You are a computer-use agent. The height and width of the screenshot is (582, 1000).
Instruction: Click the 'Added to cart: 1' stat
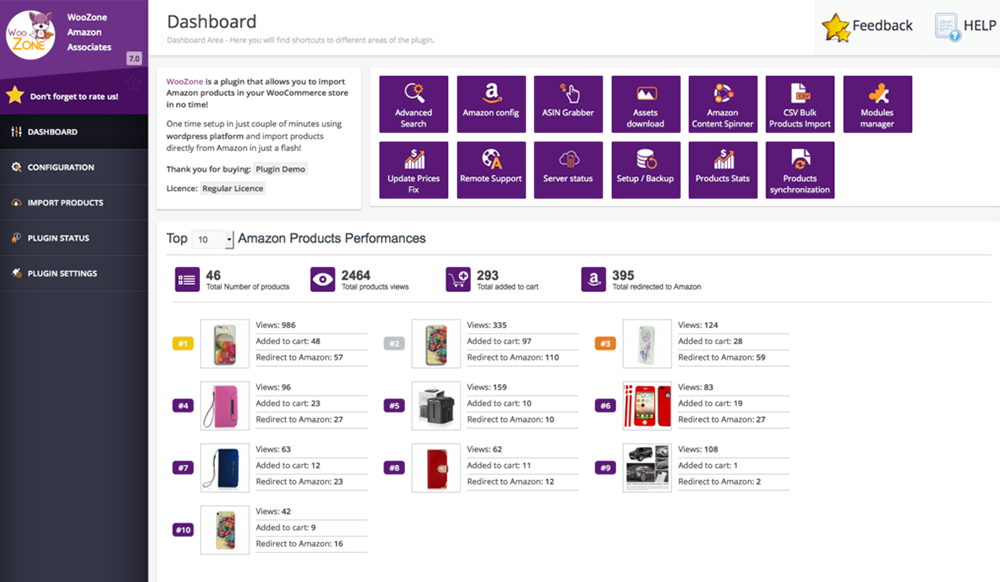point(707,465)
